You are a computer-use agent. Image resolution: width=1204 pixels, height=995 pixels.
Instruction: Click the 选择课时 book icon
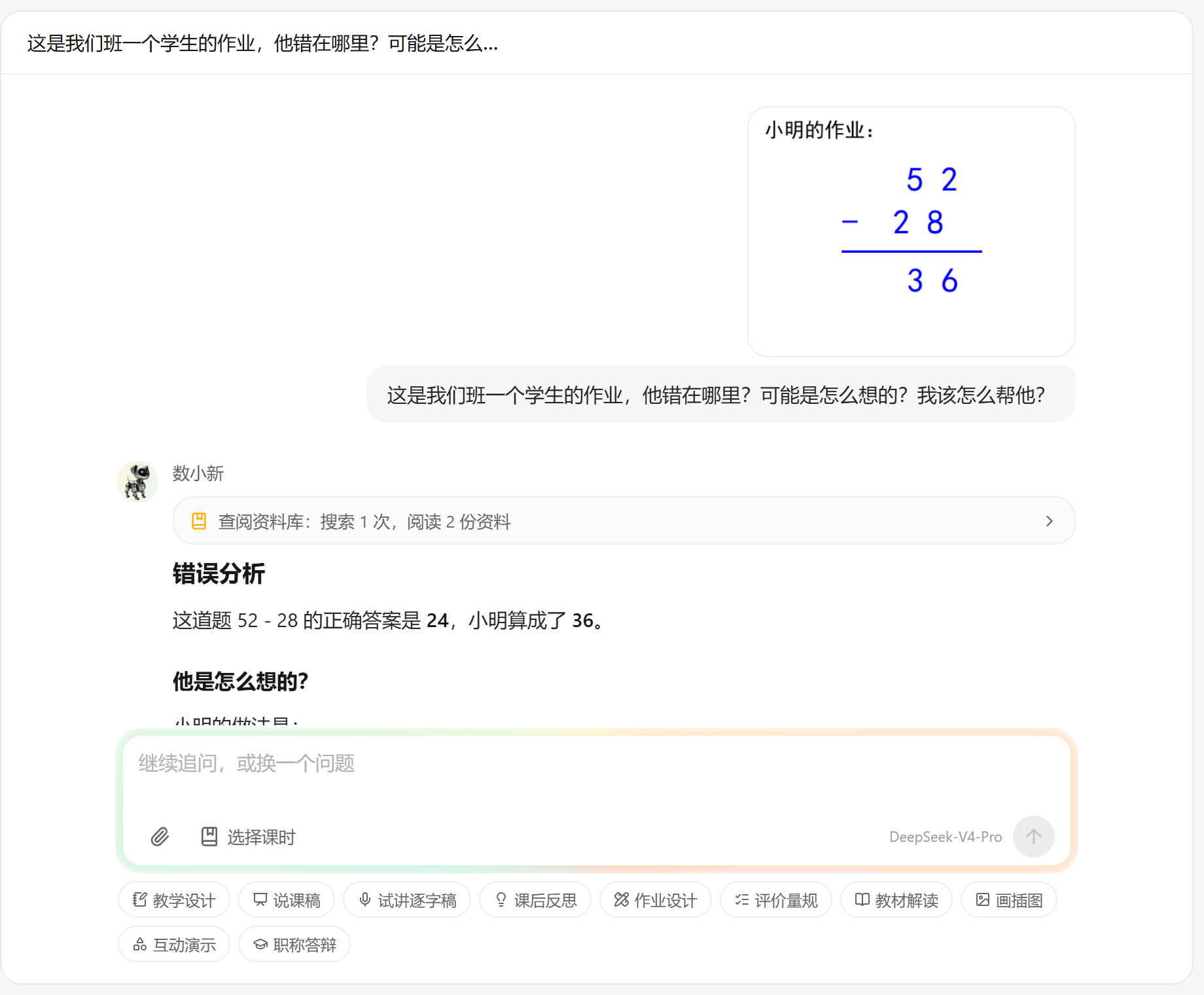click(x=209, y=837)
